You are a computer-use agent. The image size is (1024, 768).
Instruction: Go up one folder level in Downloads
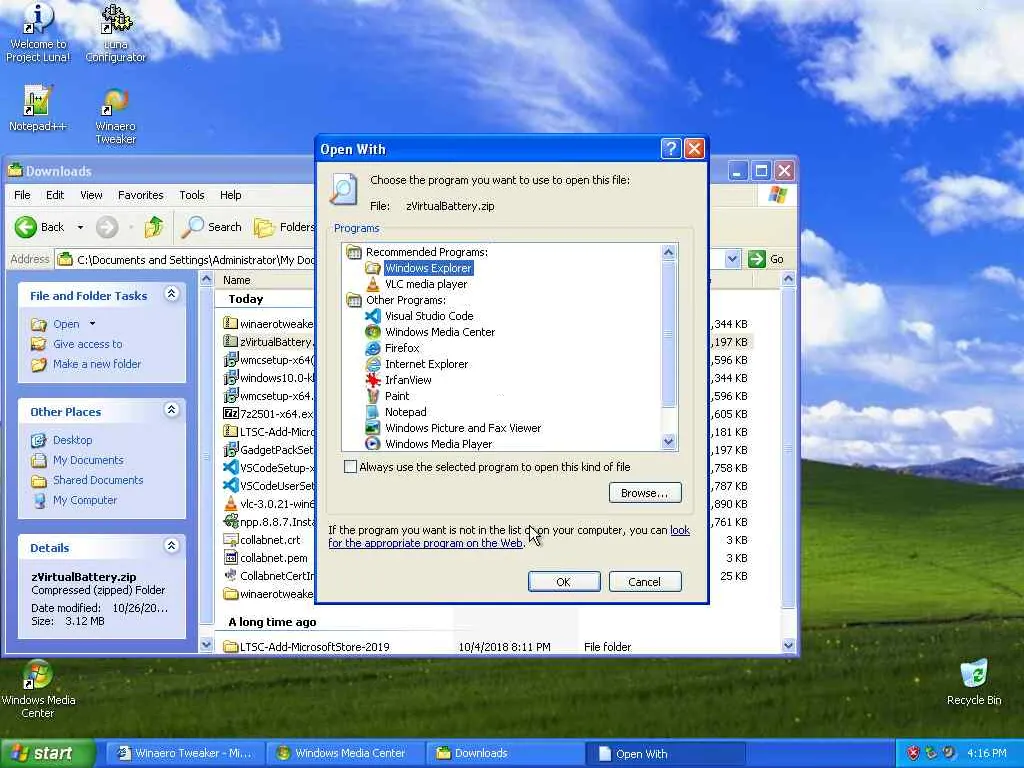(154, 227)
